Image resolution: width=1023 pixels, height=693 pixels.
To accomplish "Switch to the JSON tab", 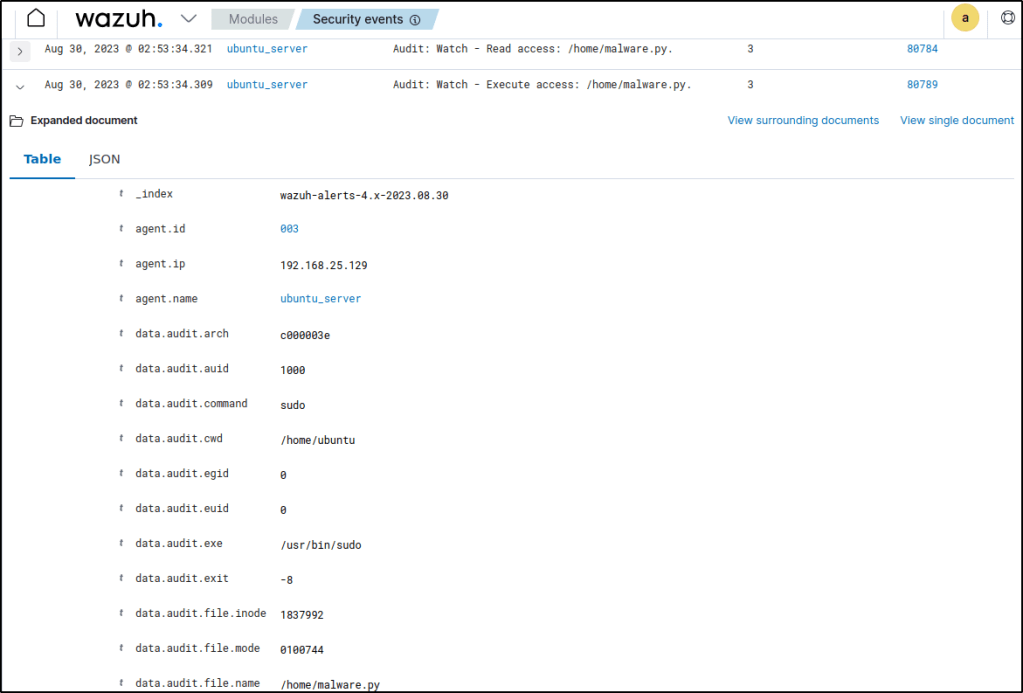I will (104, 159).
